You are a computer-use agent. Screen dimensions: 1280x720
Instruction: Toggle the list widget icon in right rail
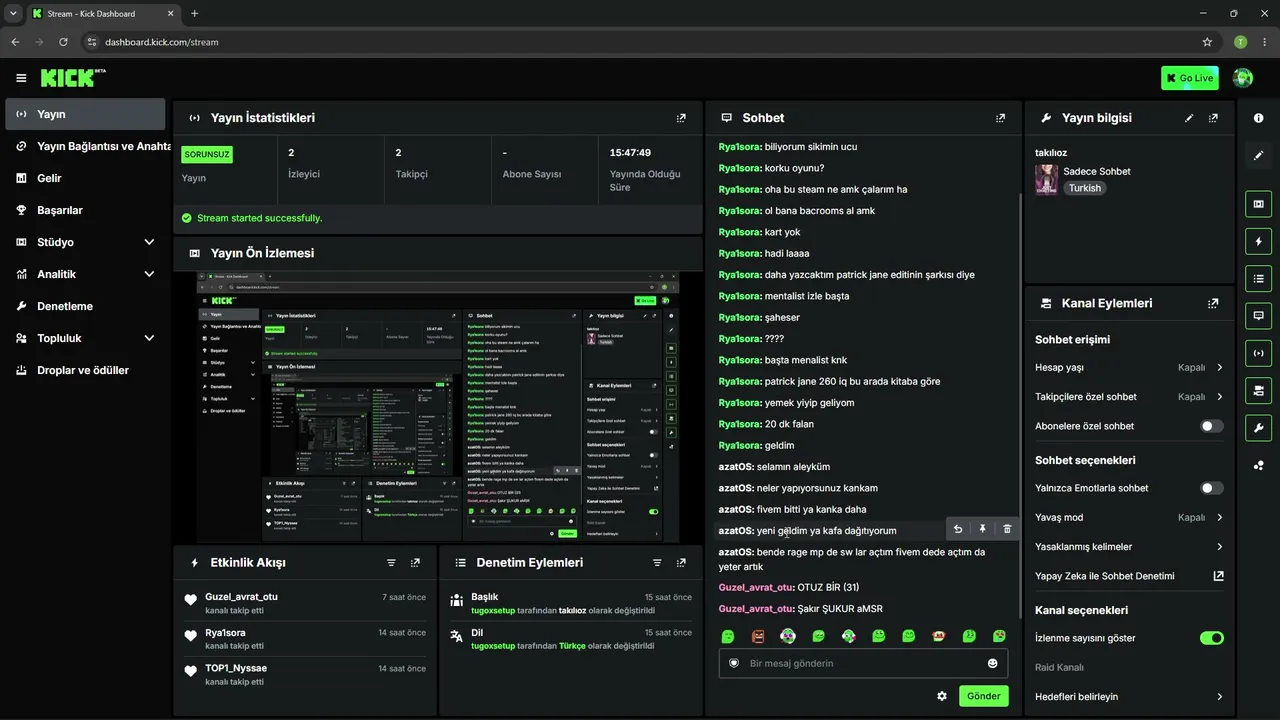(x=1258, y=278)
